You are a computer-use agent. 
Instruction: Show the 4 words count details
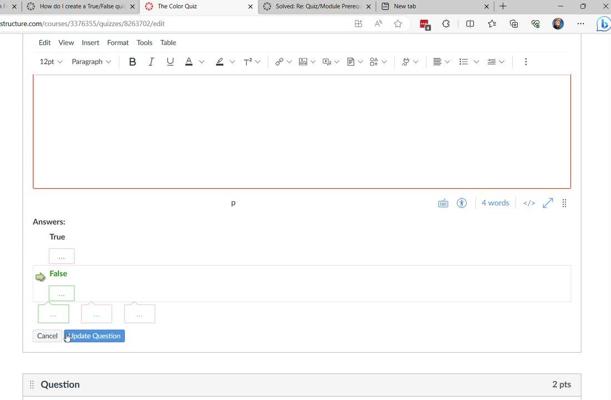coord(495,203)
